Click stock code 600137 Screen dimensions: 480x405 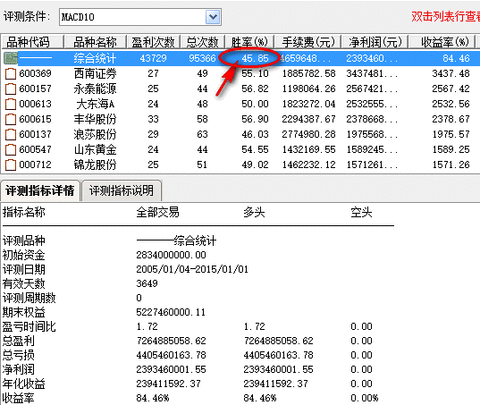click(x=35, y=135)
